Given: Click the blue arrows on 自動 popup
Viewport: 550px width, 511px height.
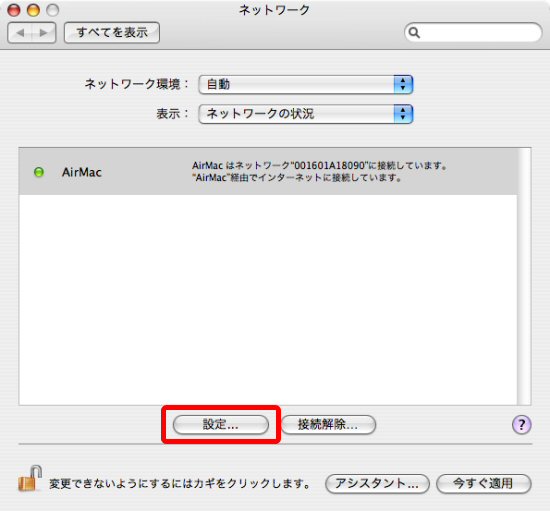Looking at the screenshot, I should coord(403,84).
